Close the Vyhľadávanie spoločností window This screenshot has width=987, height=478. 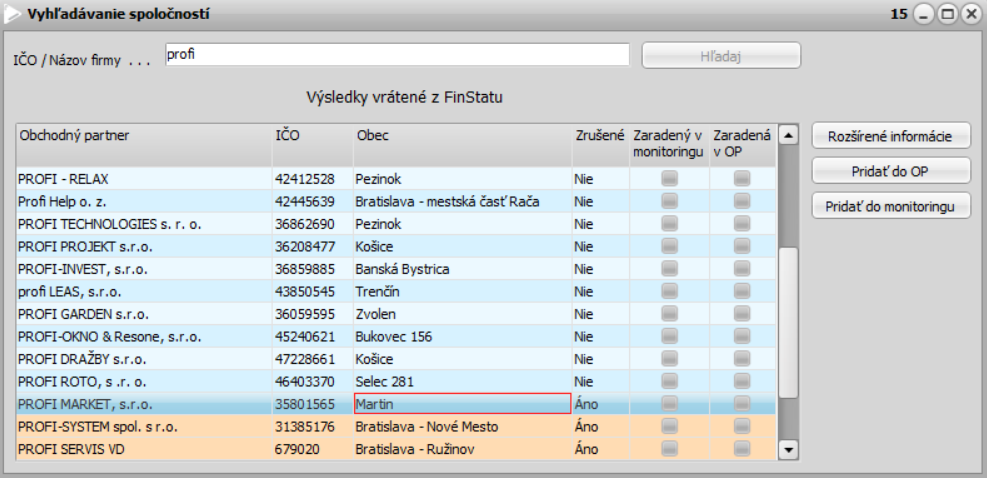(971, 14)
